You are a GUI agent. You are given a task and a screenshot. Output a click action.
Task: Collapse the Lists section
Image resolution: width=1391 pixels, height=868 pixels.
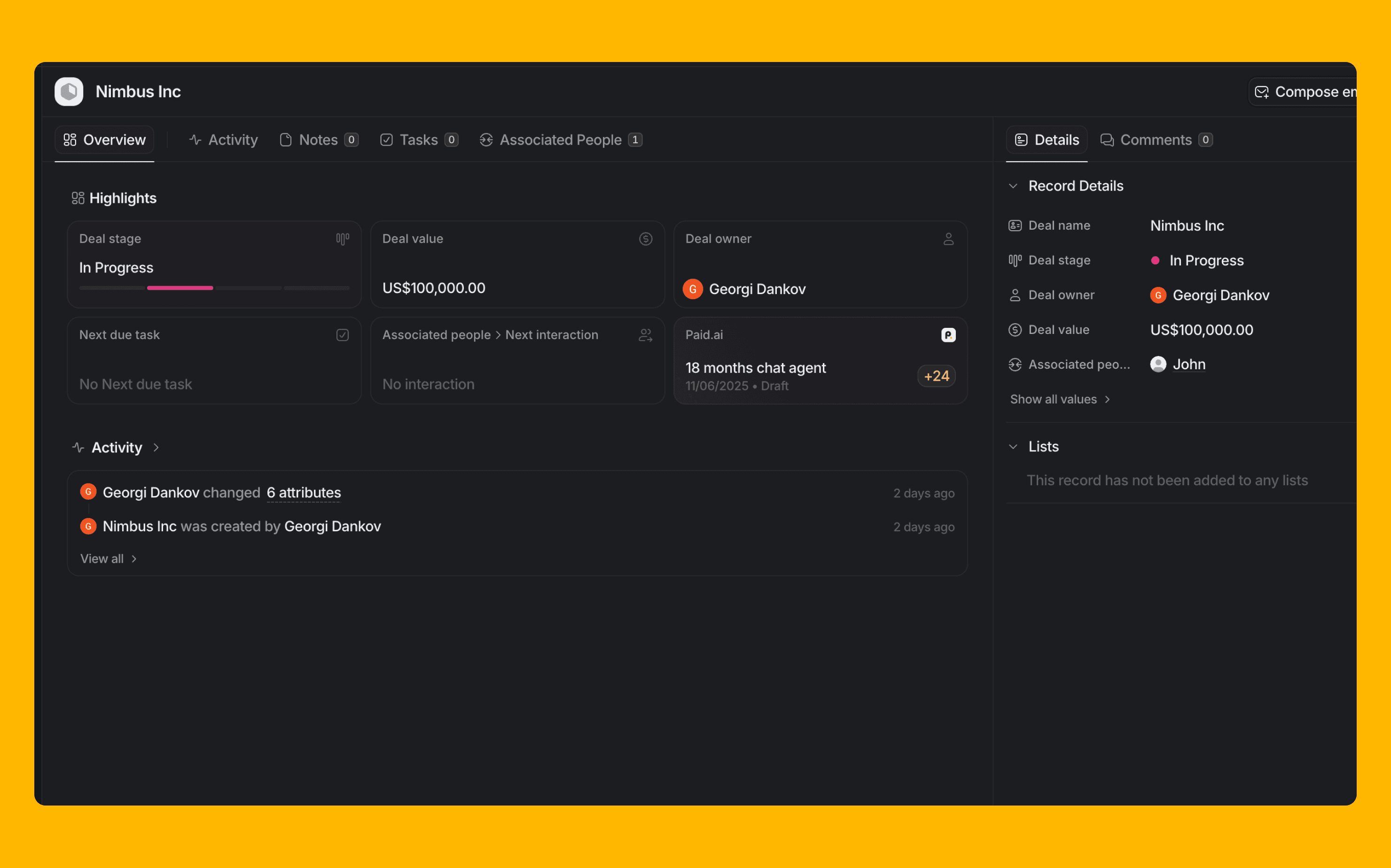point(1013,447)
